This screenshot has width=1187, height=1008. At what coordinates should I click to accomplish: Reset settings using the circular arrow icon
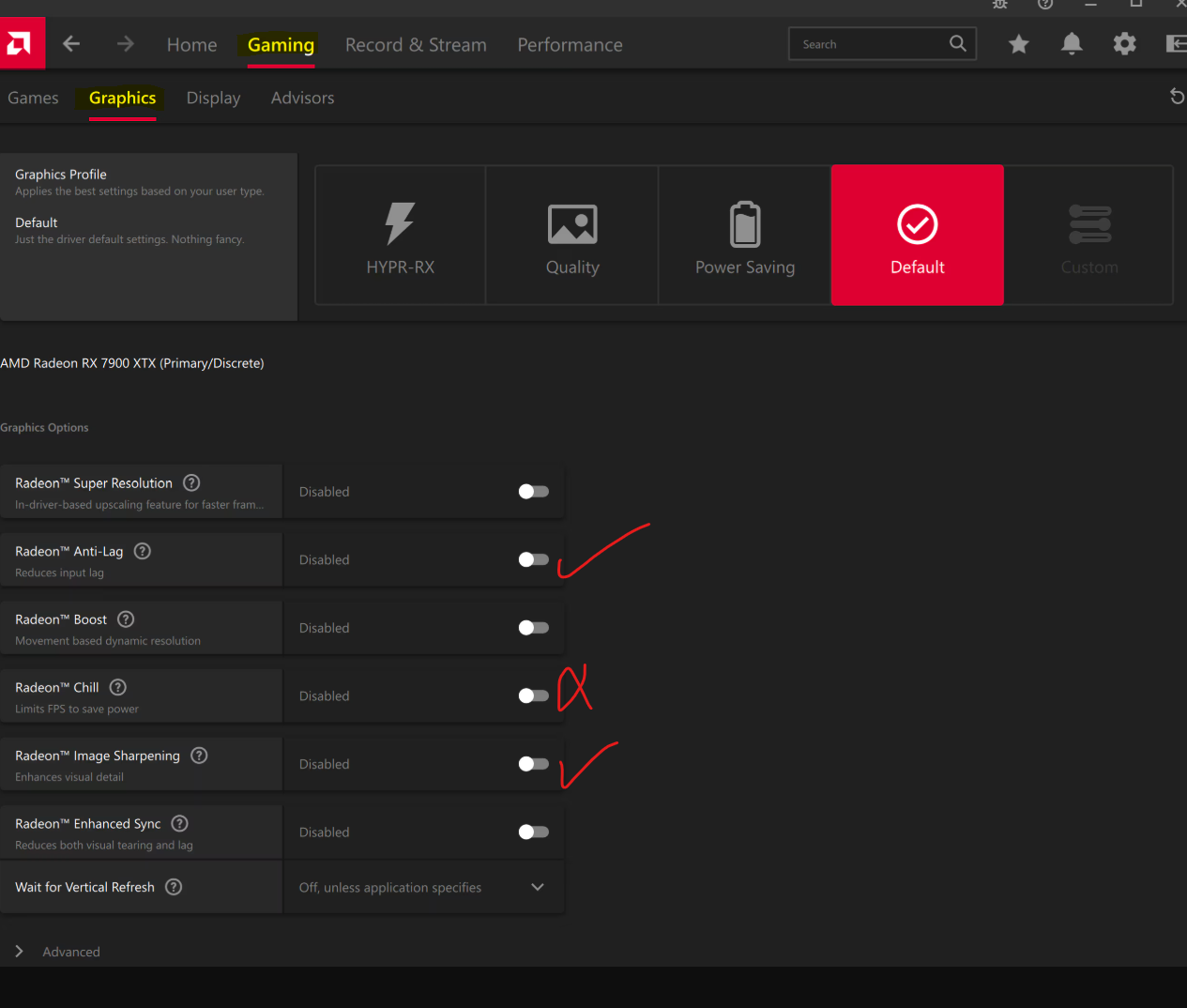point(1177,96)
